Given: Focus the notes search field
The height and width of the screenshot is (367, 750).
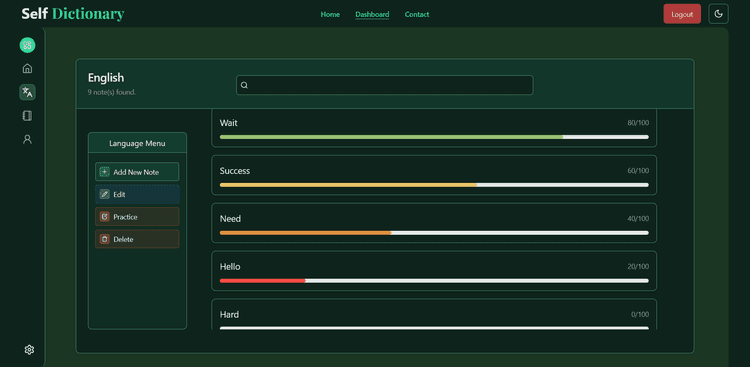Looking at the screenshot, I should pyautogui.click(x=385, y=85).
